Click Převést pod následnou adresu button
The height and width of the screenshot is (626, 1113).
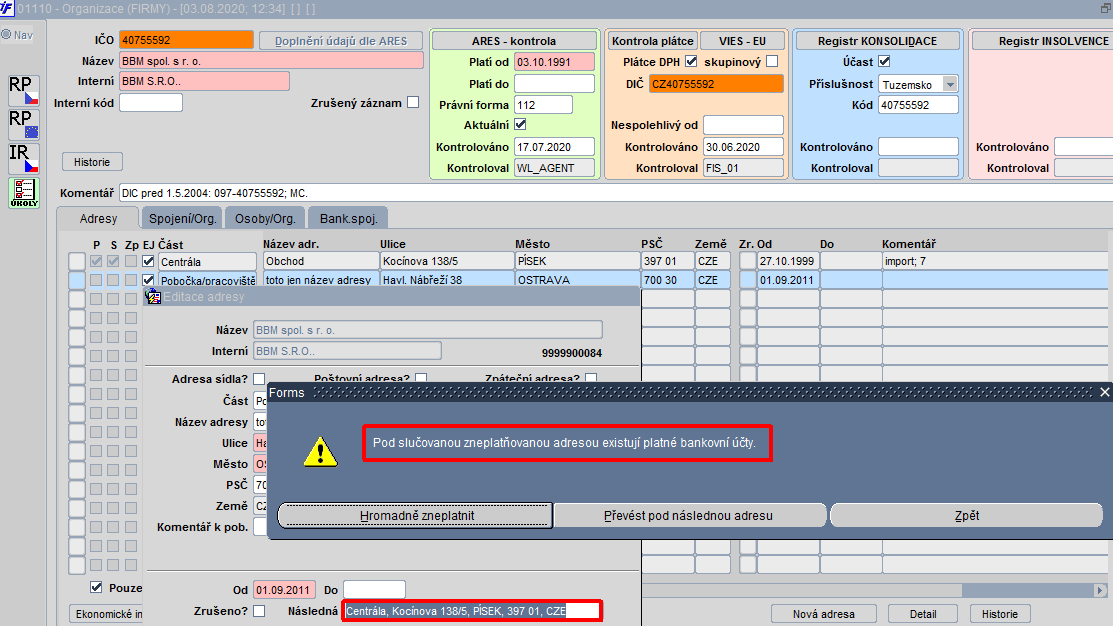click(x=689, y=515)
